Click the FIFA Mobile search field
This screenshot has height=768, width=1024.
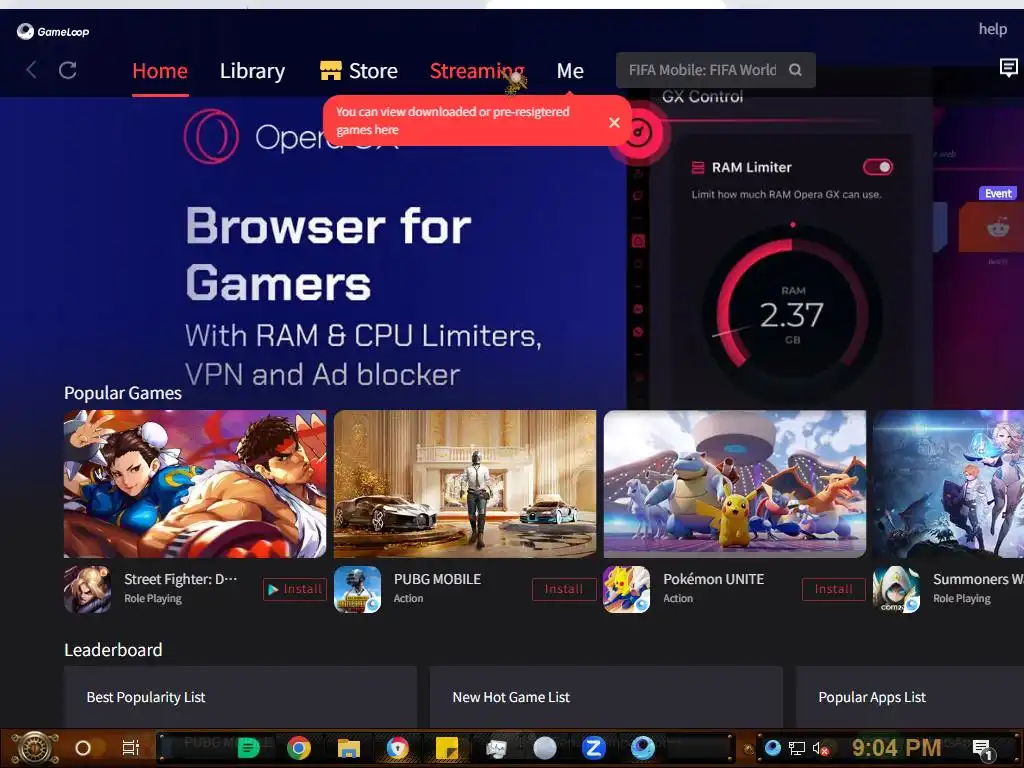coord(716,70)
